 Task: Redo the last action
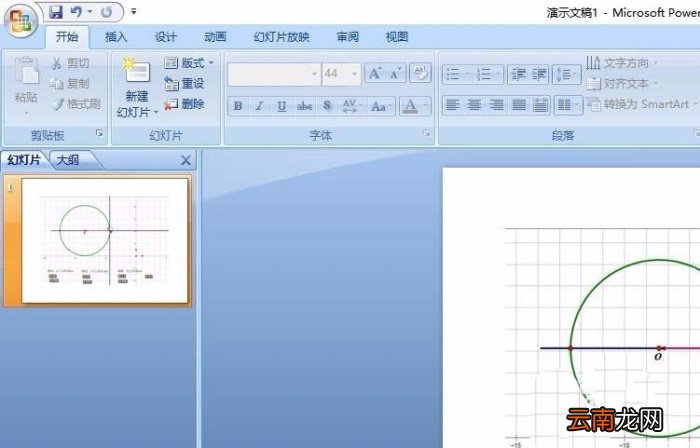(106, 12)
